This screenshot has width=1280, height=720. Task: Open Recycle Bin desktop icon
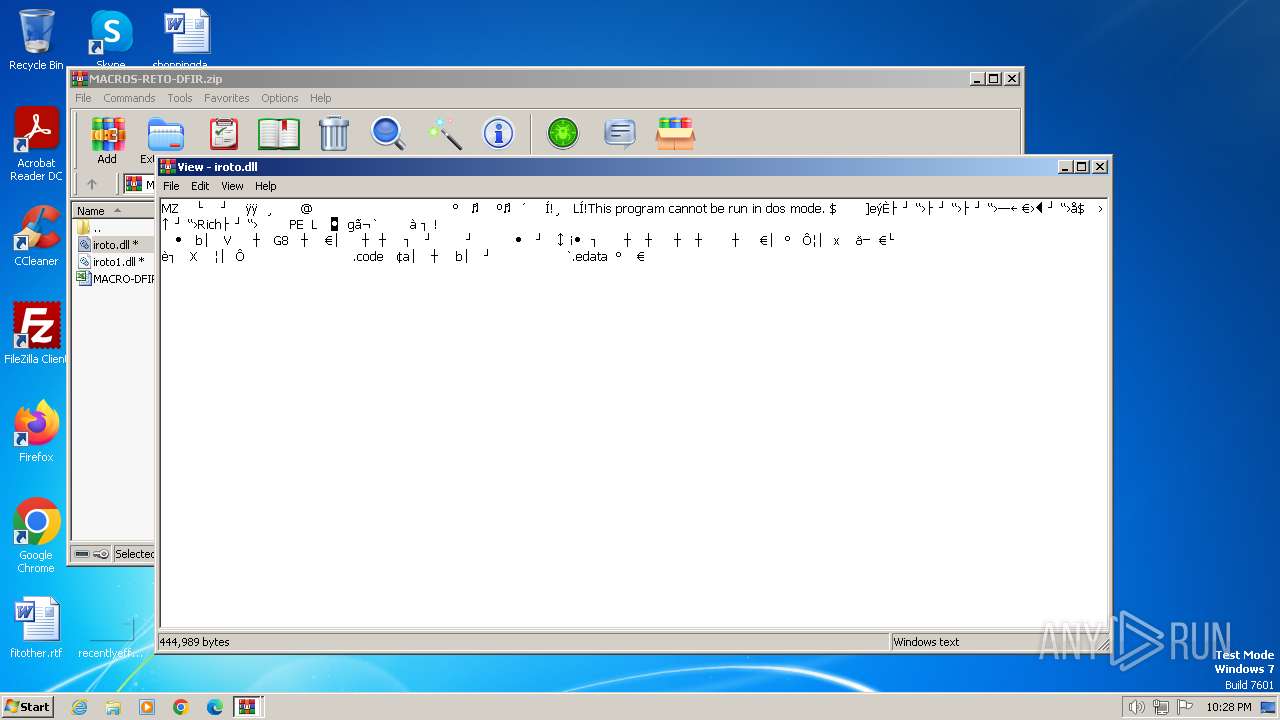36,40
